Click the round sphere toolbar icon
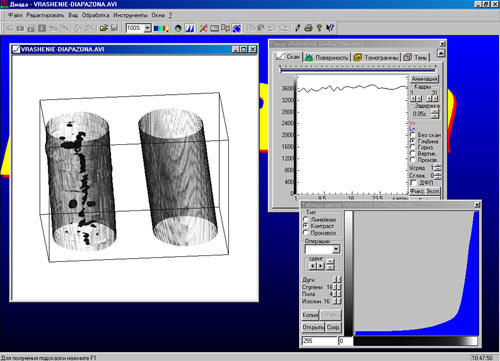Screen dimensions: 500x361 click(x=178, y=28)
